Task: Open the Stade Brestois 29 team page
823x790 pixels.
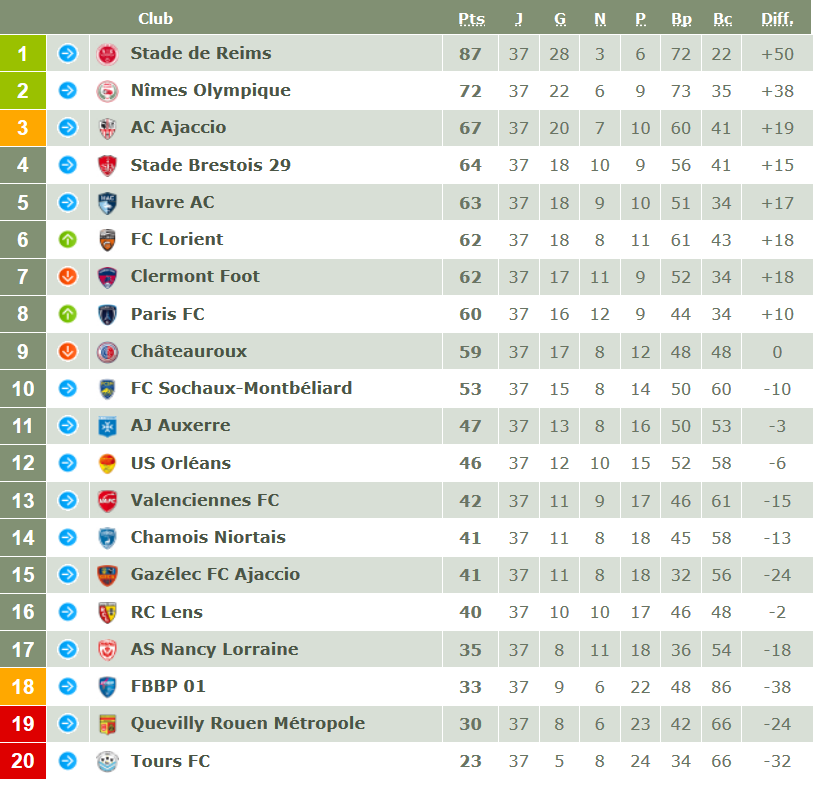Action: [210, 165]
